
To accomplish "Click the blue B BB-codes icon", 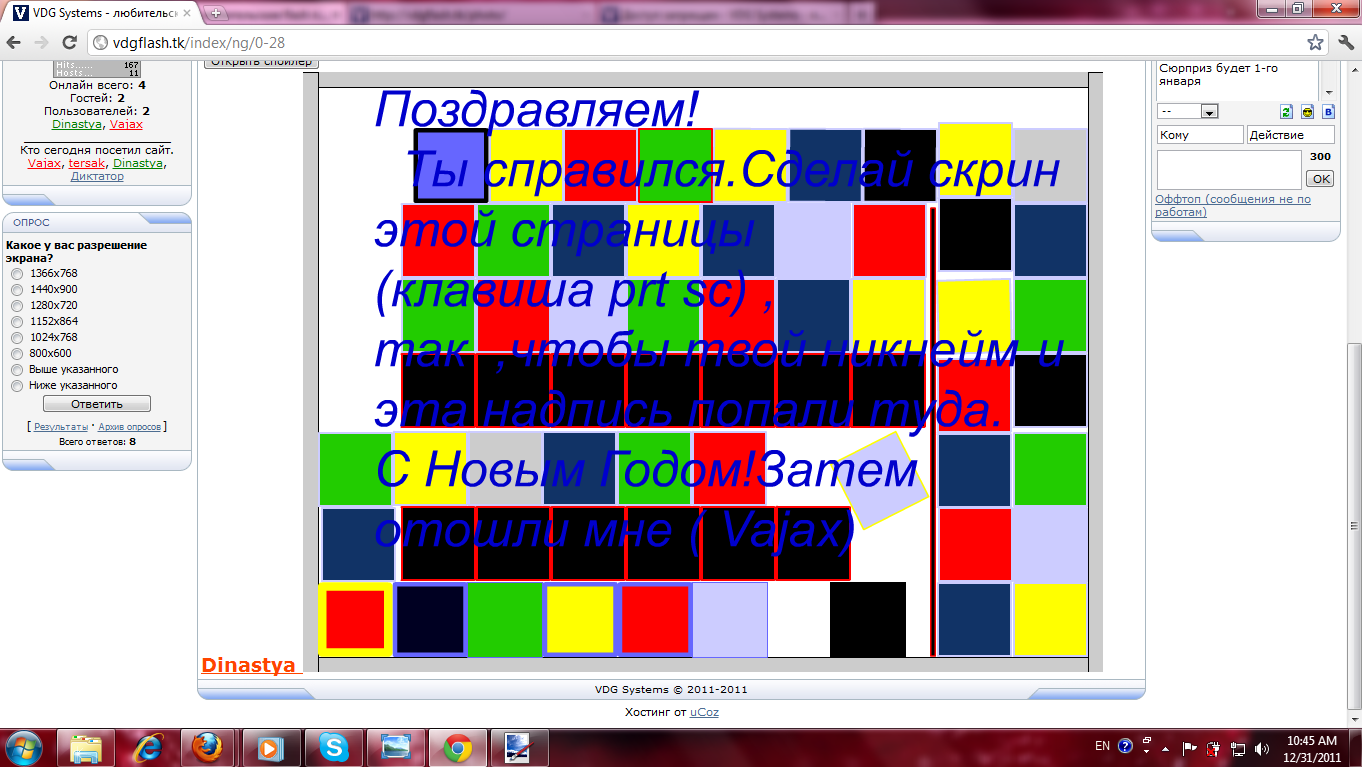I will click(1328, 112).
